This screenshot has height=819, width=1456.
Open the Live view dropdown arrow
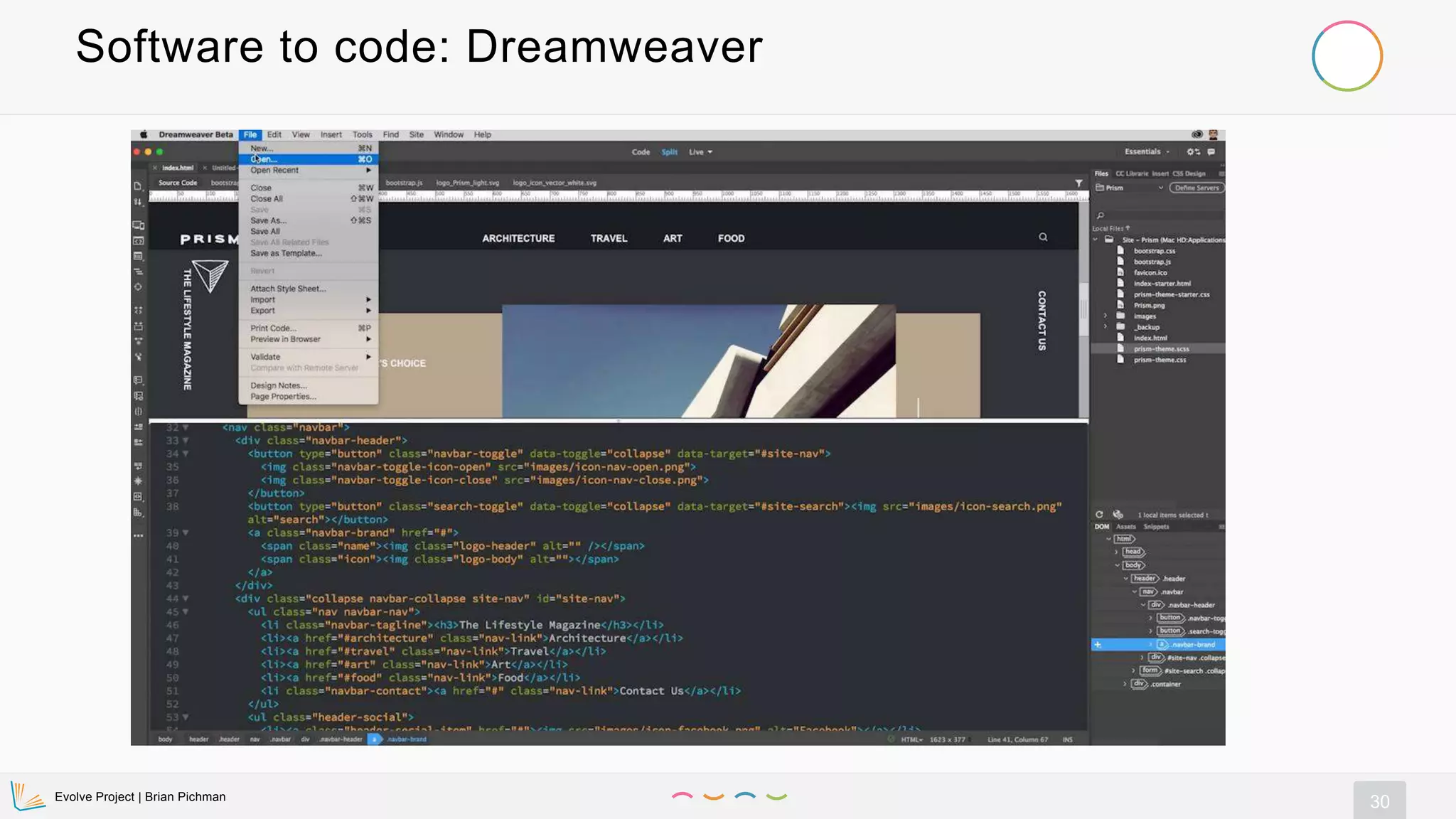(710, 152)
